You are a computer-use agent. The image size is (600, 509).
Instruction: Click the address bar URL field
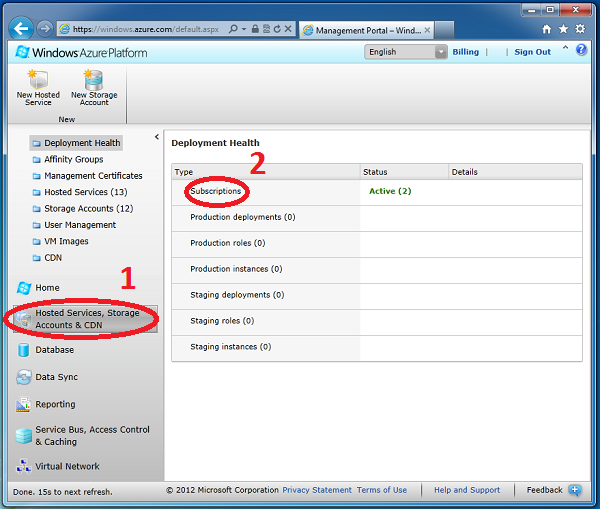click(145, 29)
